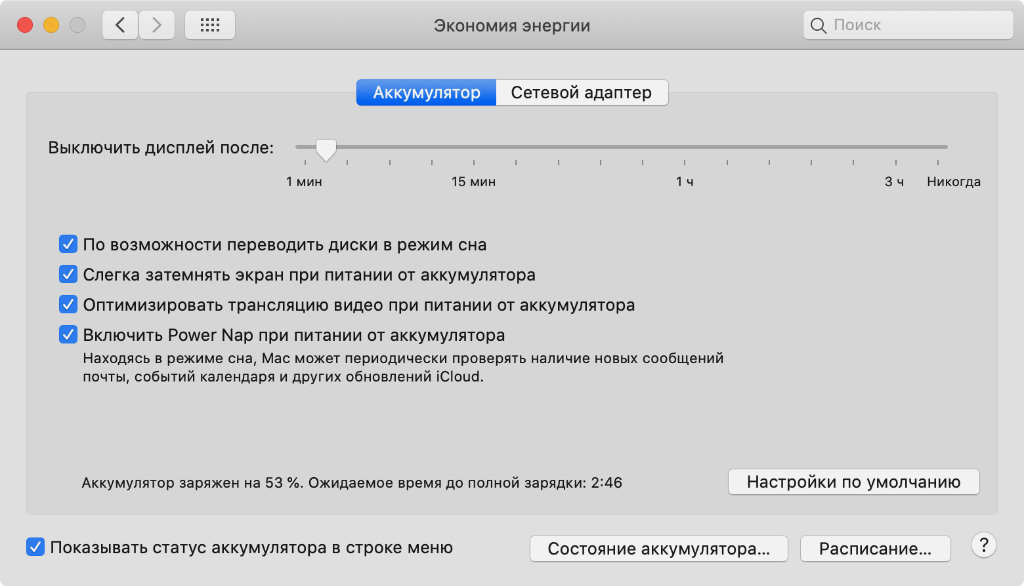Go back with the left arrow button

point(120,25)
